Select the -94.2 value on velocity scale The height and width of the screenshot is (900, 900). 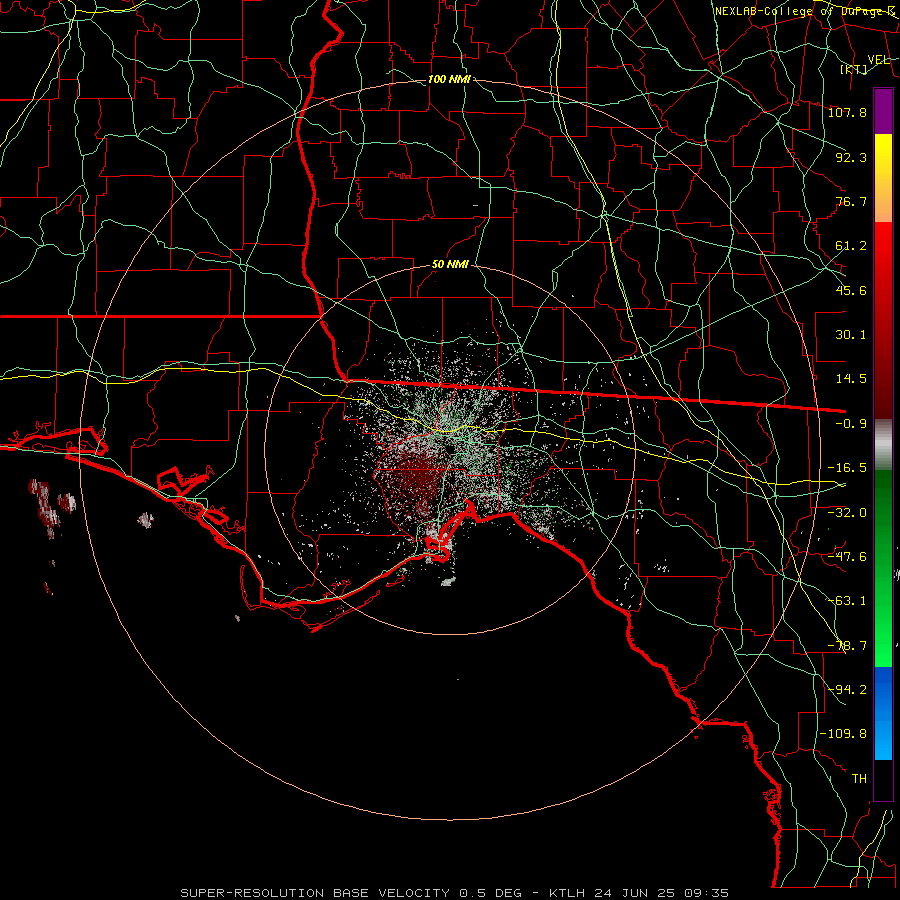click(847, 690)
